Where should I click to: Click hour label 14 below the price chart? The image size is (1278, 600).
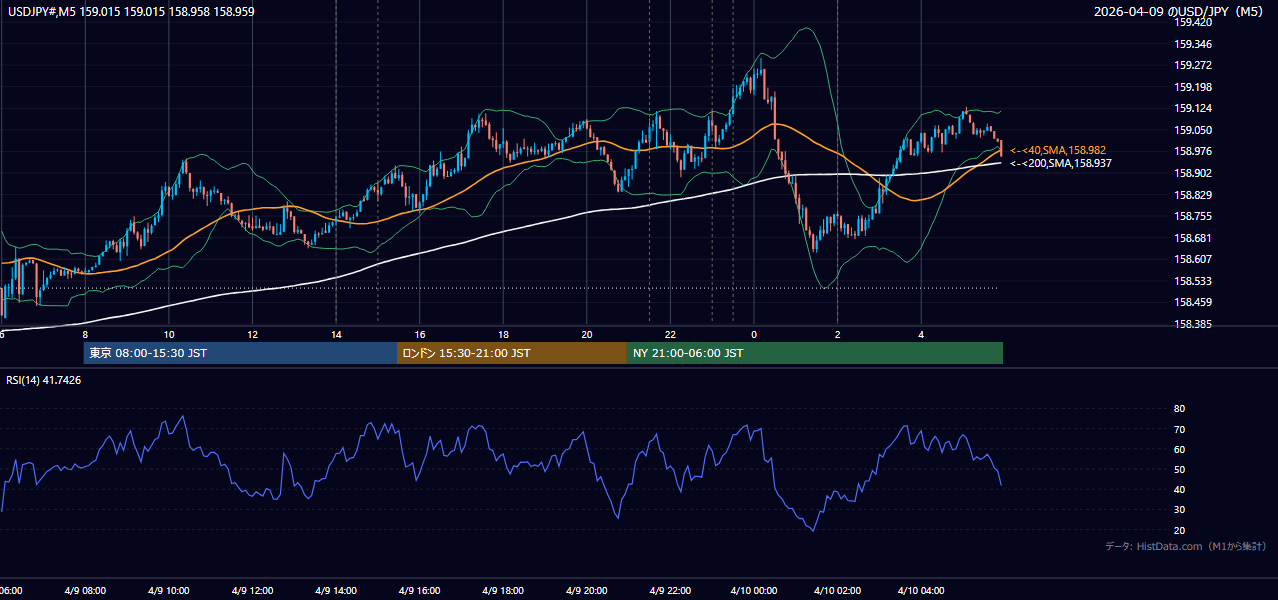(x=337, y=335)
